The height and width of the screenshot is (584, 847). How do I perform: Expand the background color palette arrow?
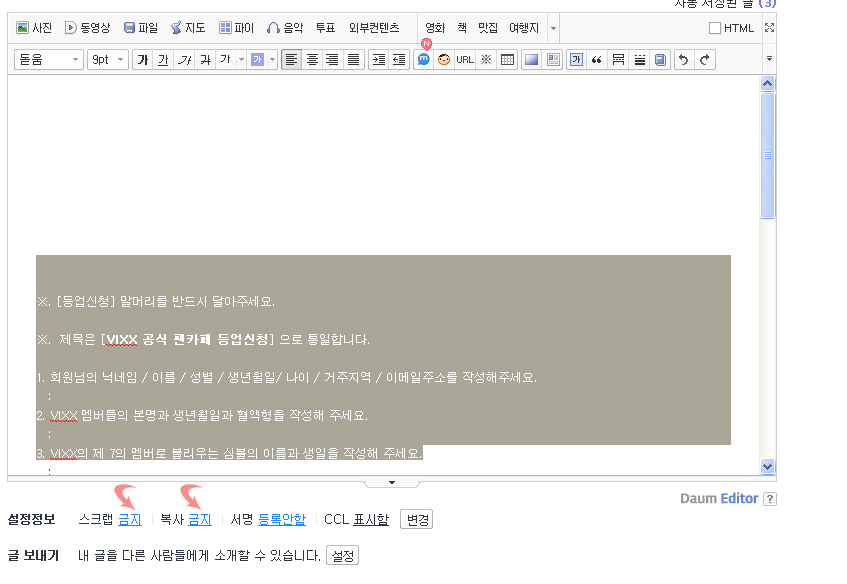point(272,59)
